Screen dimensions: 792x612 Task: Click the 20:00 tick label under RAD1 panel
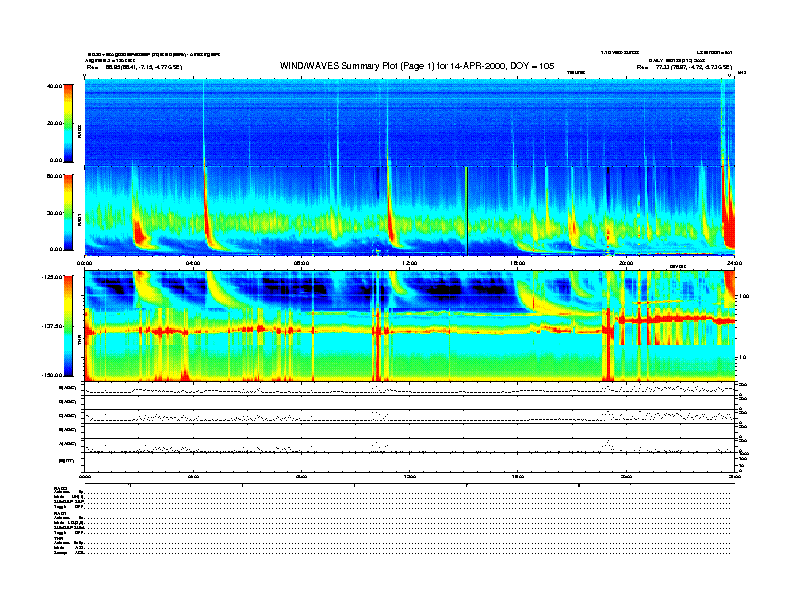coord(626,263)
